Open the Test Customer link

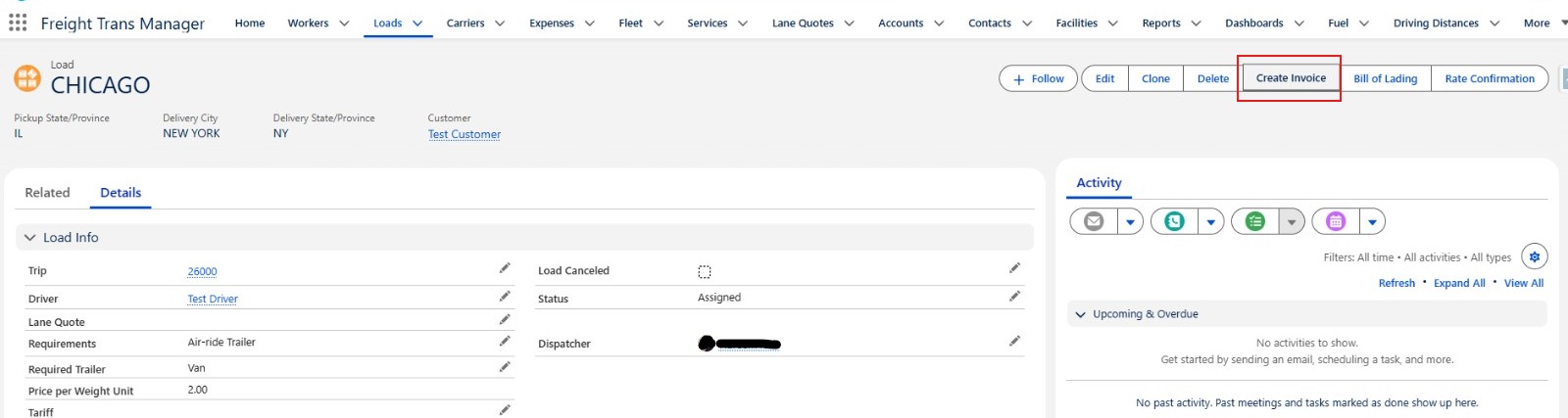pyautogui.click(x=465, y=134)
